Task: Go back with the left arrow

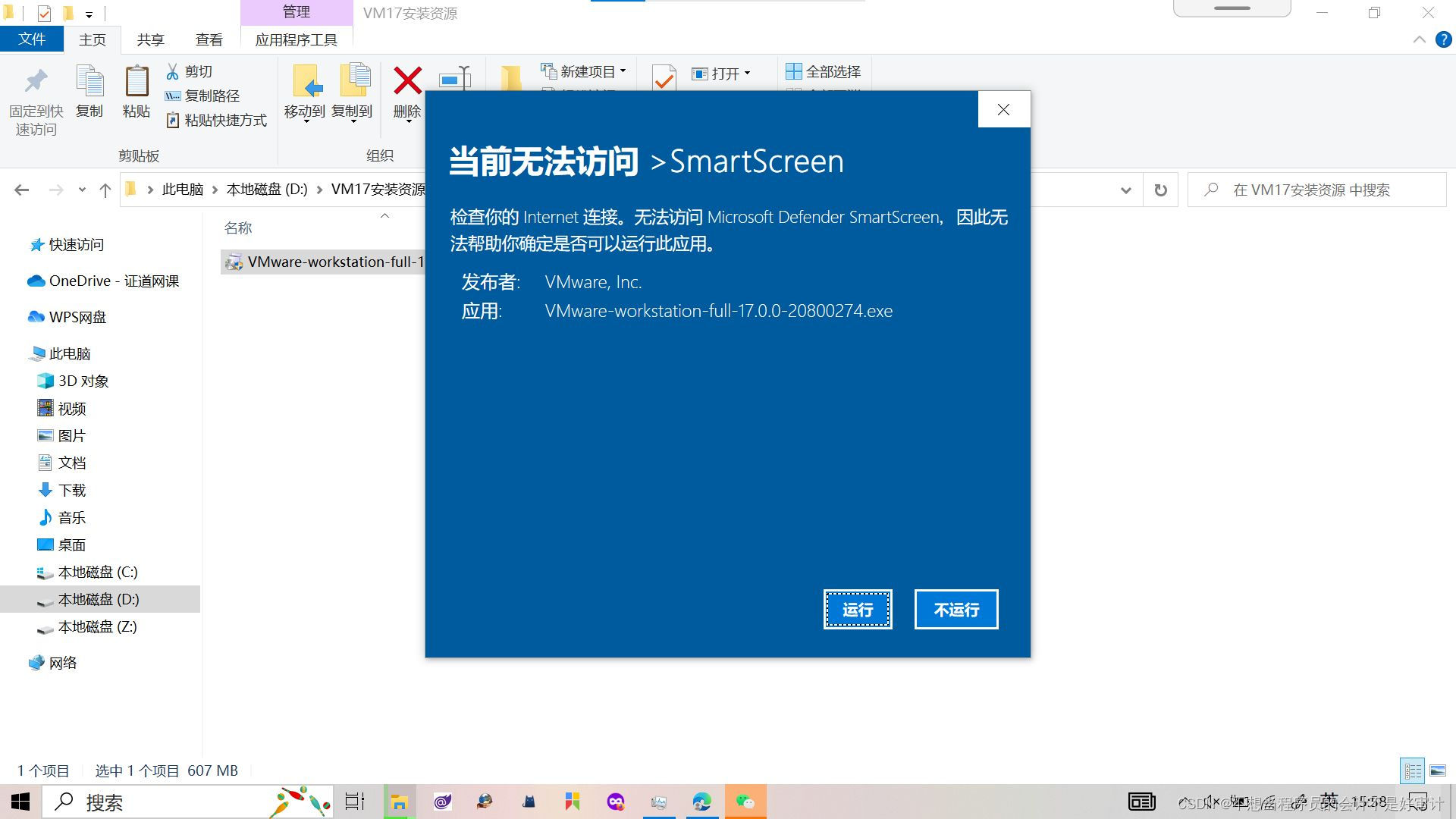Action: 22,190
